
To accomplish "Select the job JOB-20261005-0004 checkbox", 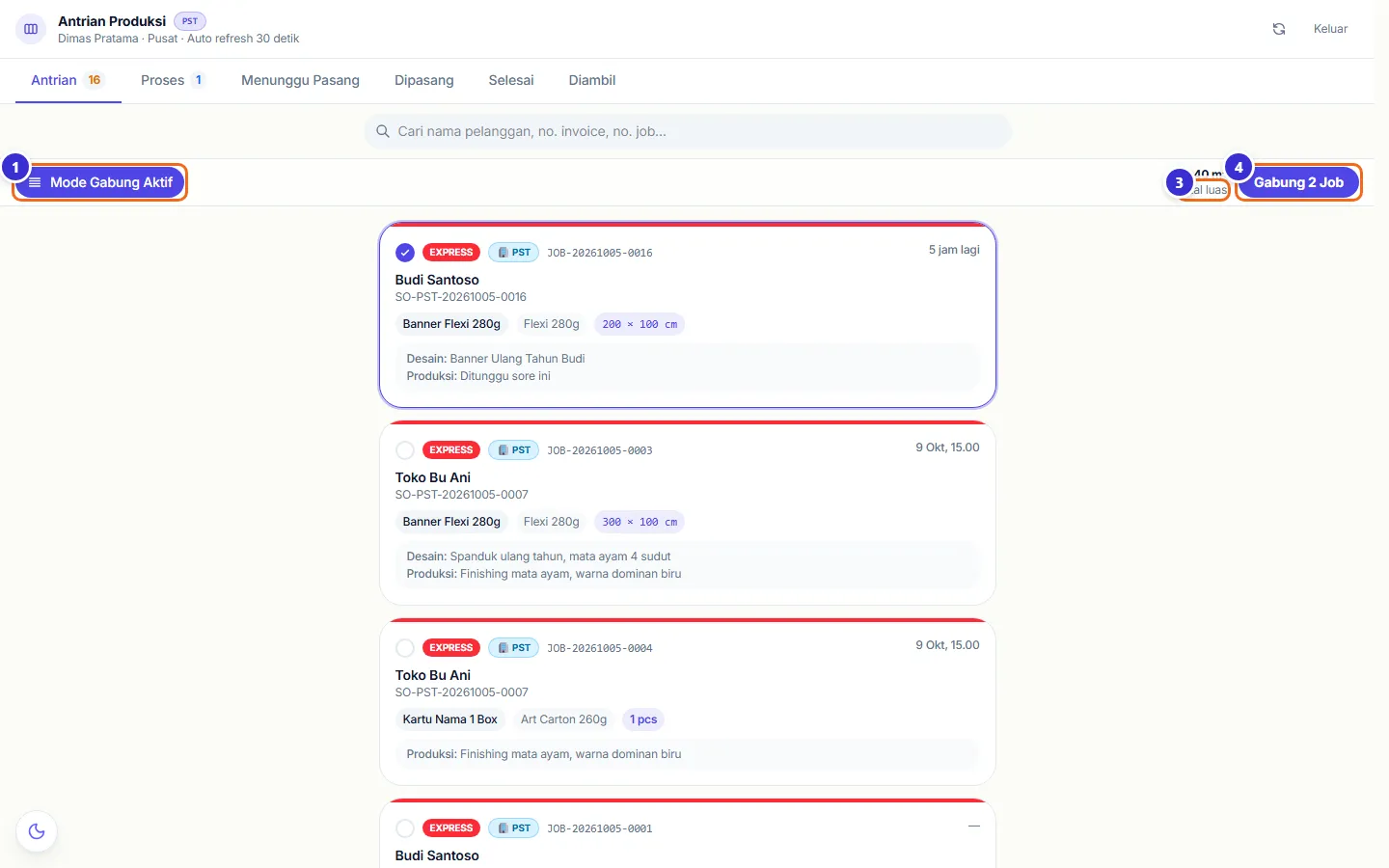I will (x=405, y=648).
